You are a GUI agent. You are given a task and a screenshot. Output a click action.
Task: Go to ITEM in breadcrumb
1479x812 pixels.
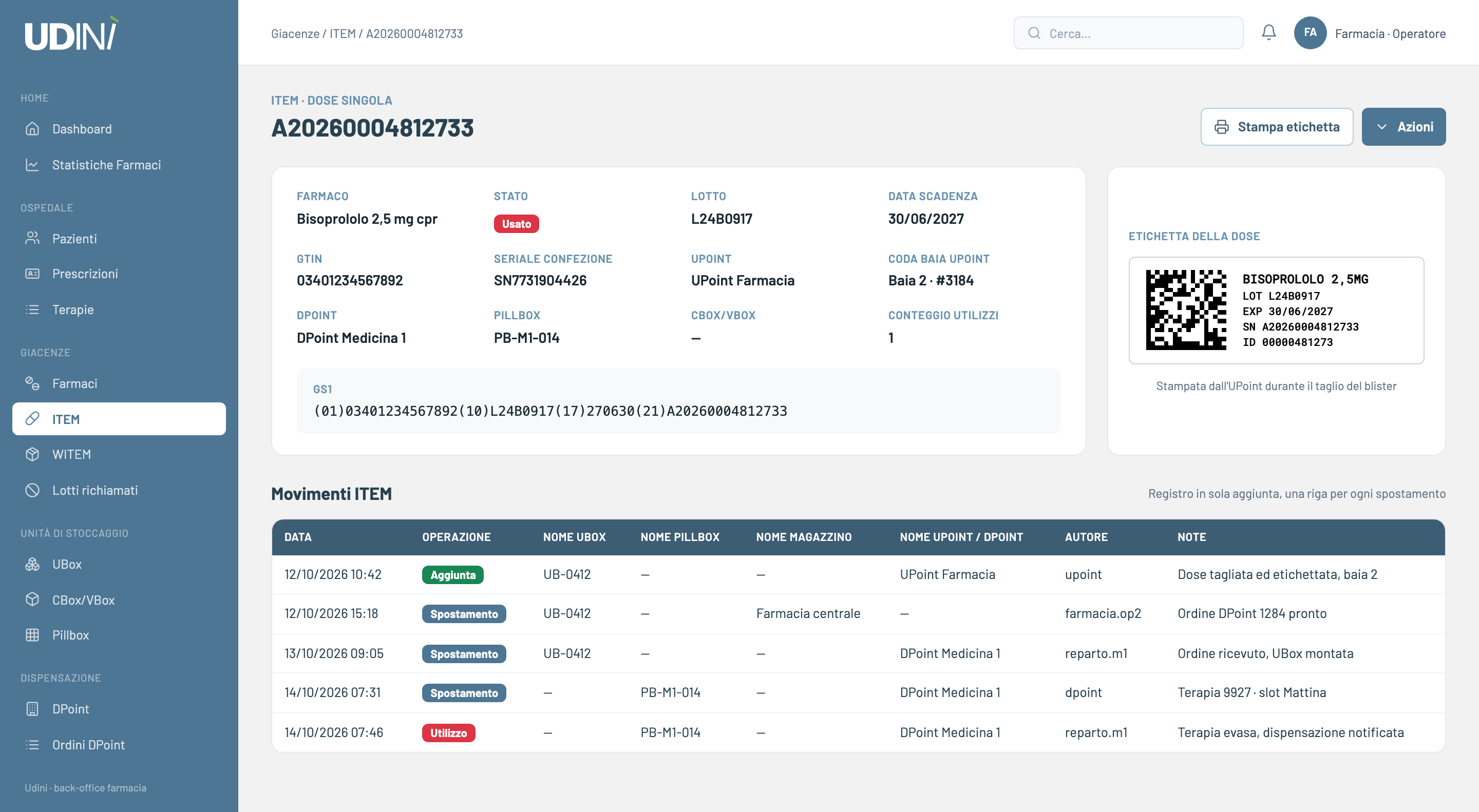343,33
